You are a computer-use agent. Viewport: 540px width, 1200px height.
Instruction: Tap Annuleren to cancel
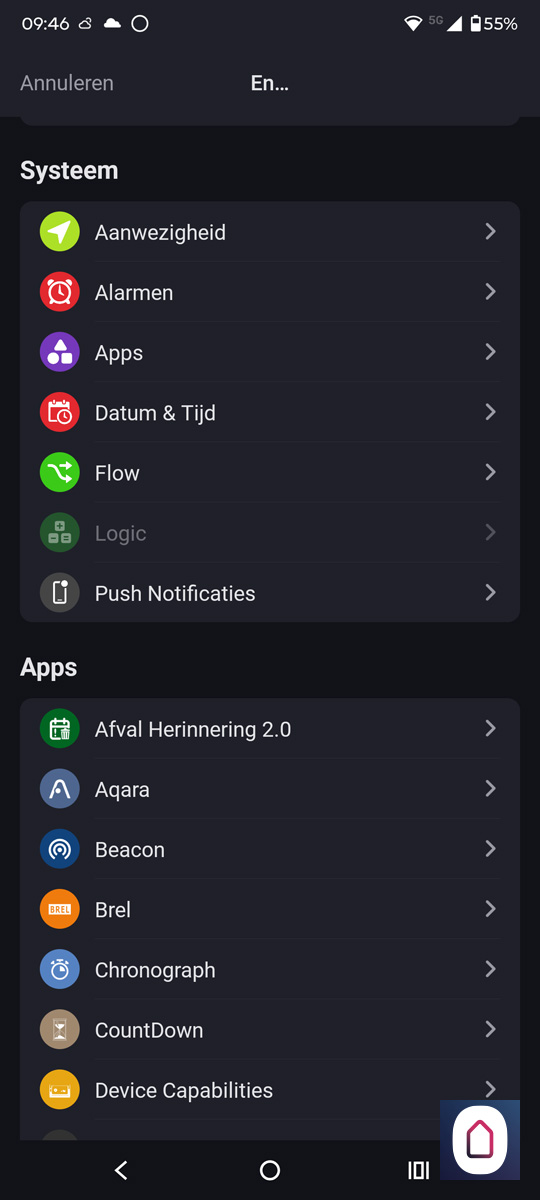point(67,83)
